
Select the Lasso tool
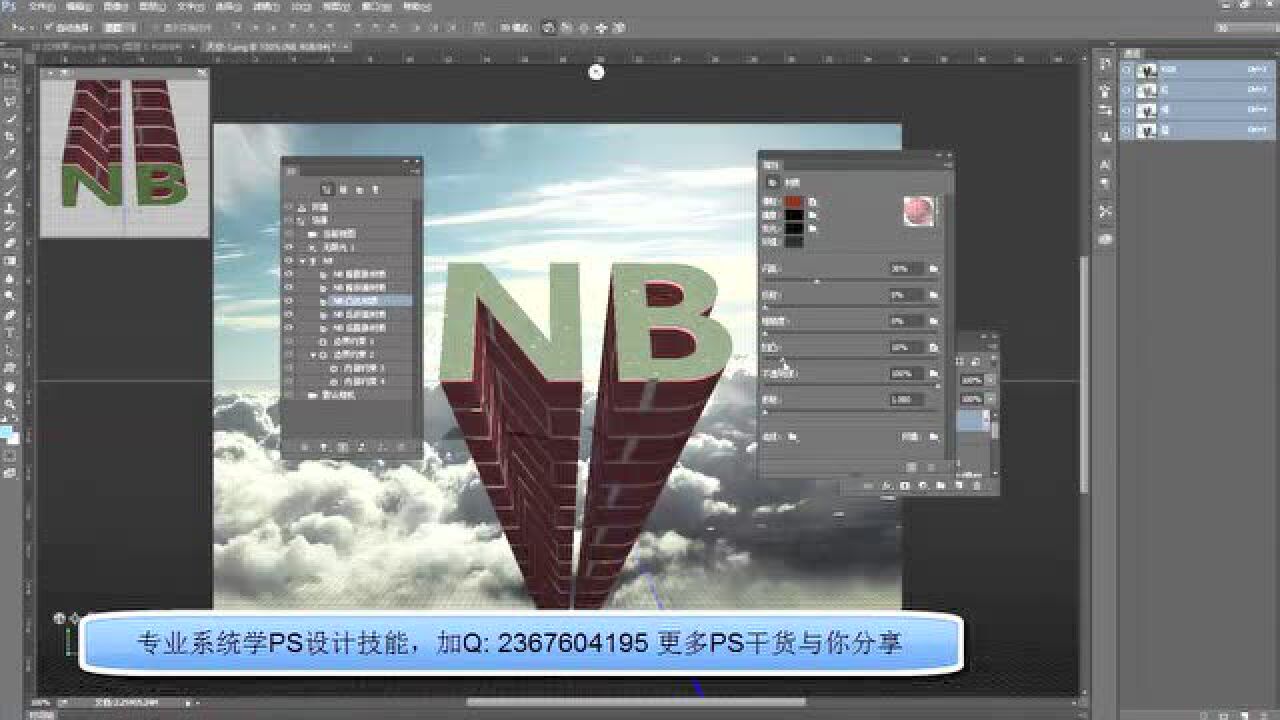[9, 95]
